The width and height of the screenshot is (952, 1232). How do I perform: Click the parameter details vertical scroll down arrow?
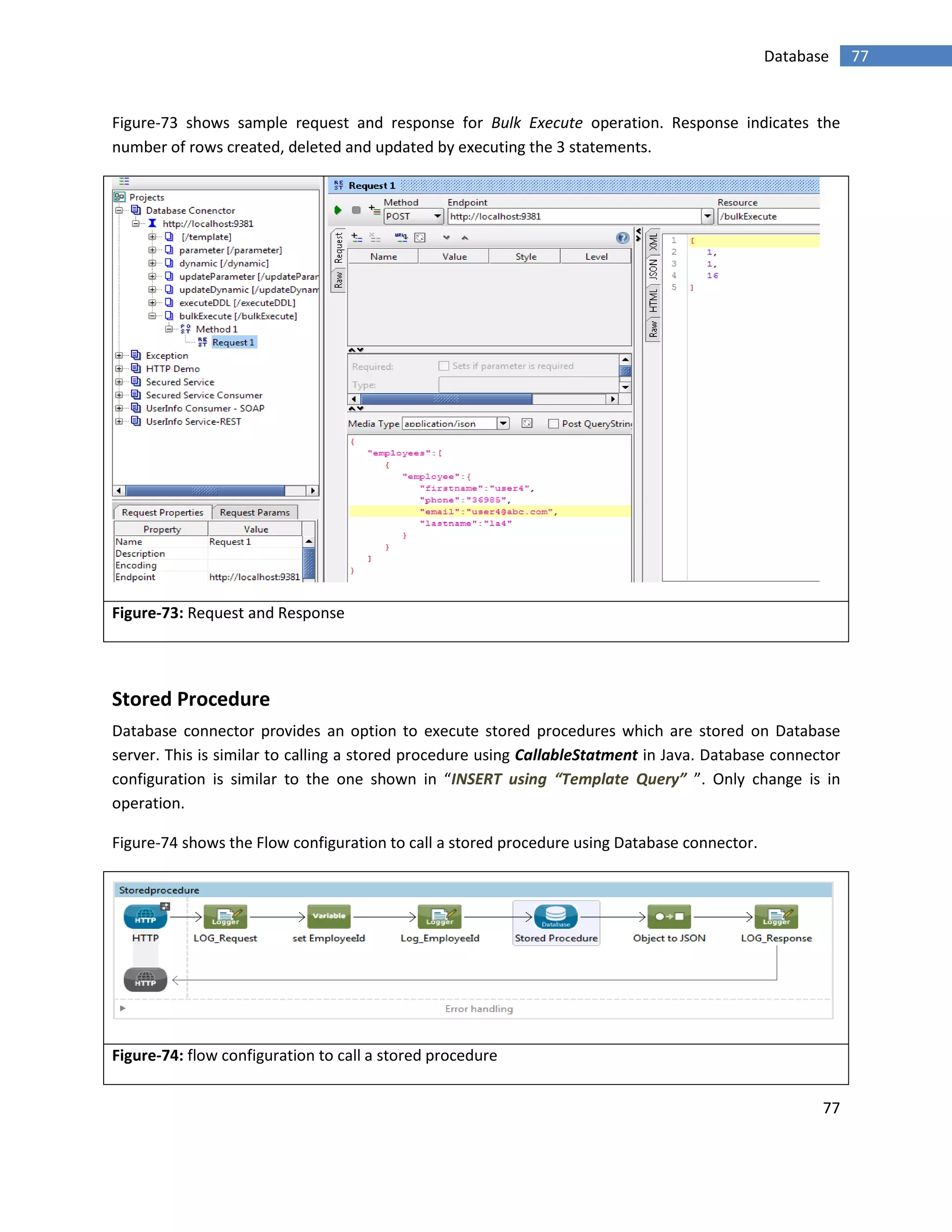pos(625,387)
